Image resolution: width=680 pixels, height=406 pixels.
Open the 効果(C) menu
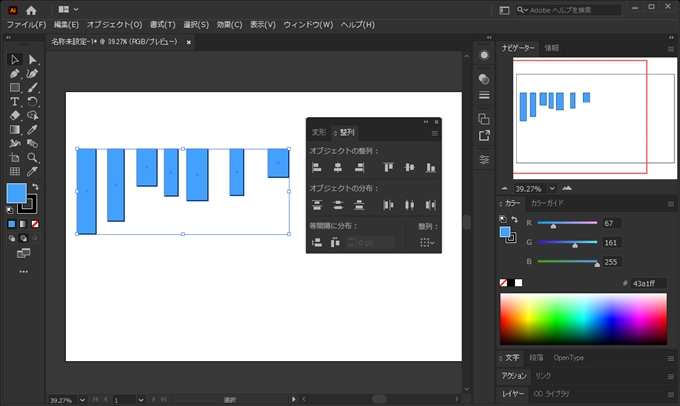tap(229, 25)
